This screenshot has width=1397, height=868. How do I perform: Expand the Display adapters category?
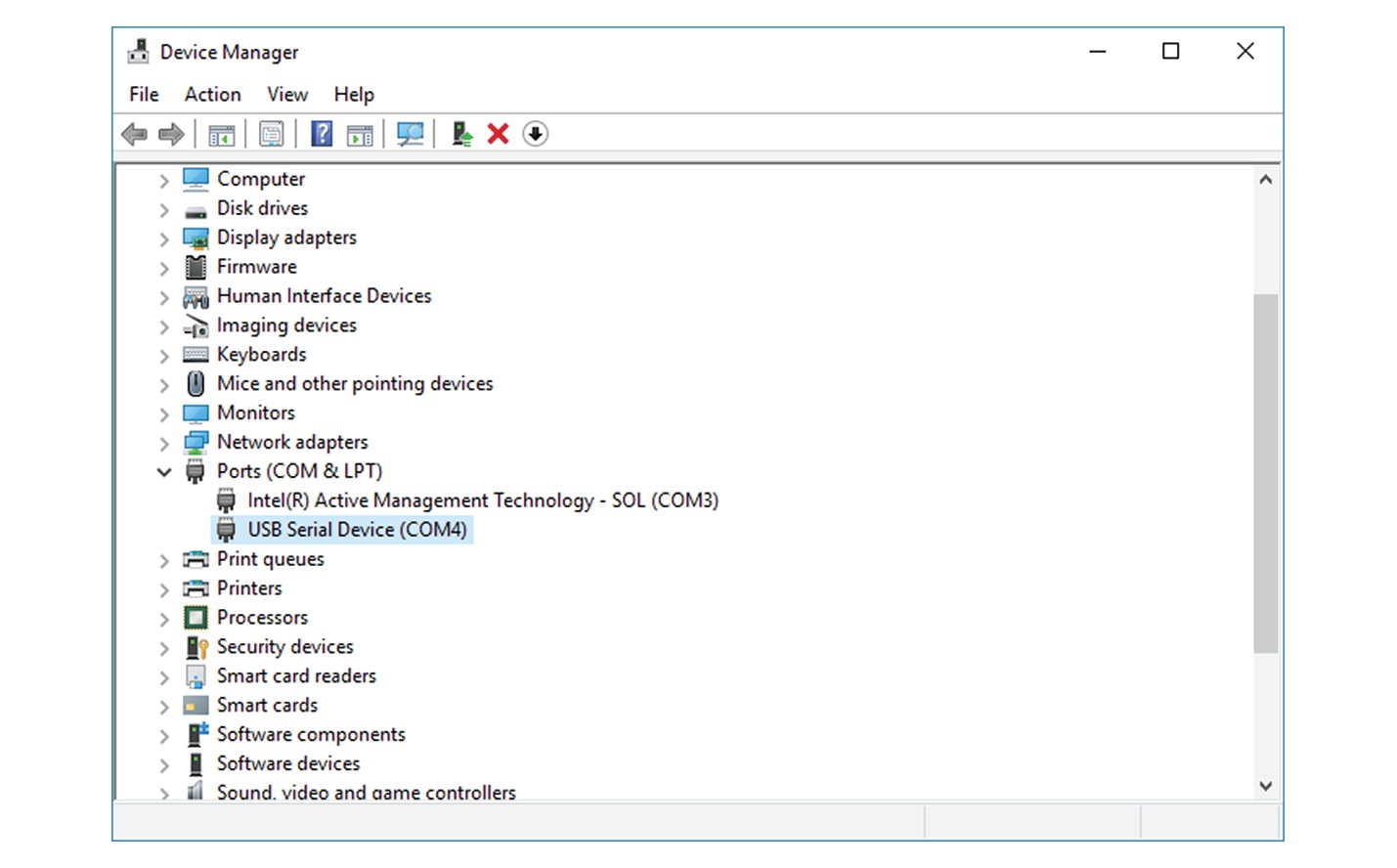coord(163,238)
